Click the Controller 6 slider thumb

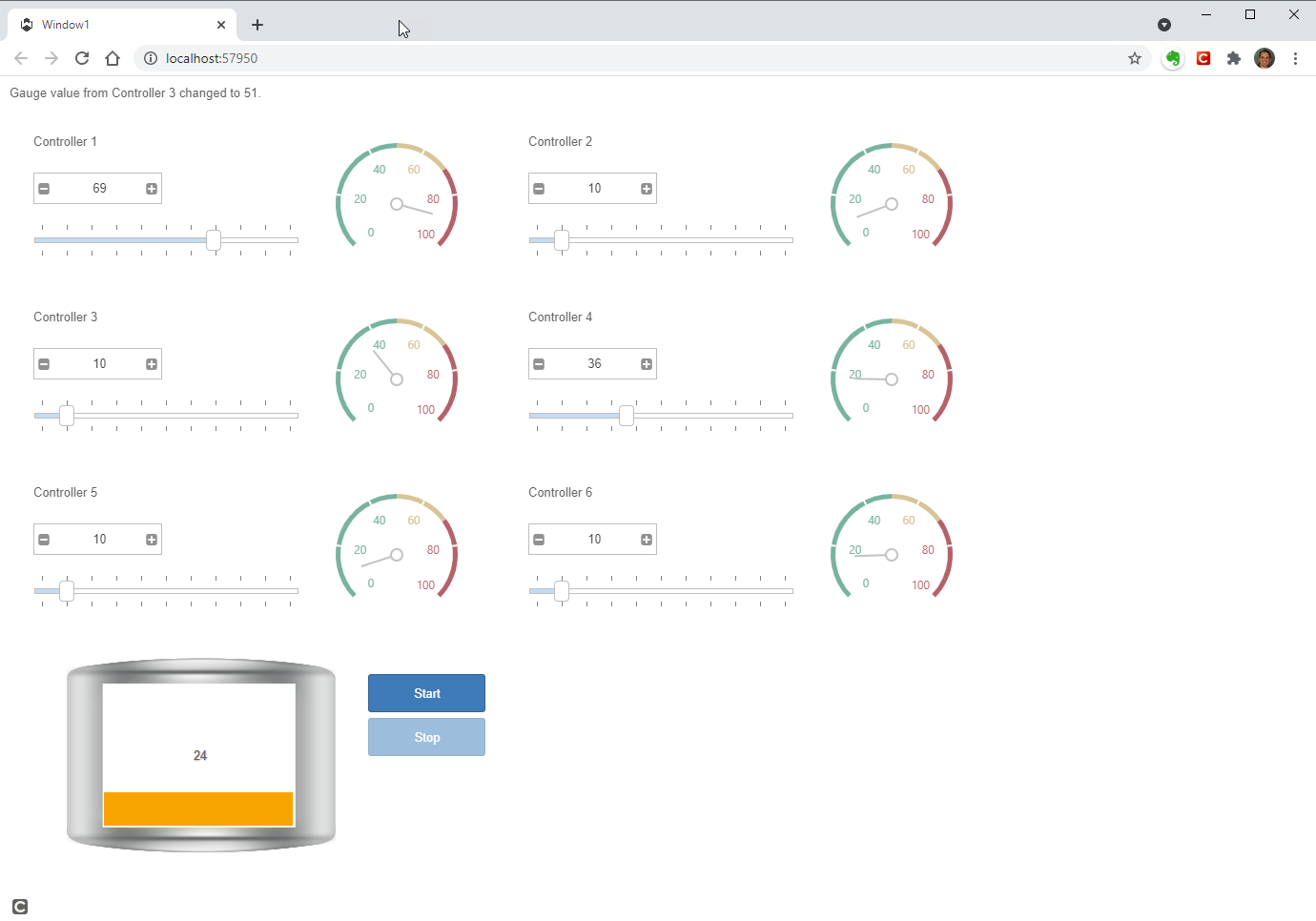tap(562, 591)
